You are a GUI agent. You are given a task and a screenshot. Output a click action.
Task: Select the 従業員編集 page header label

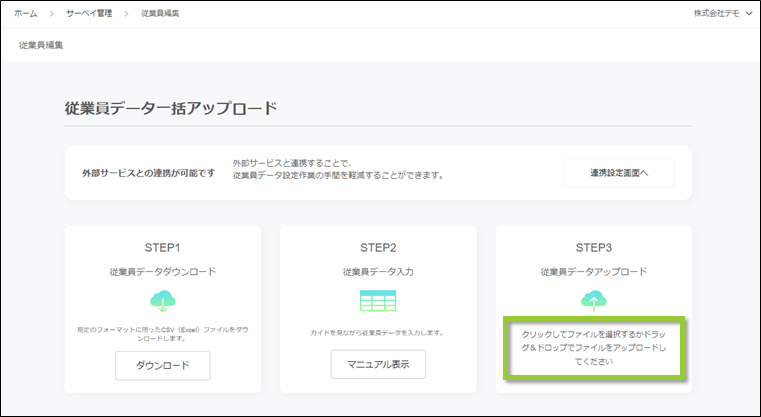pos(41,45)
